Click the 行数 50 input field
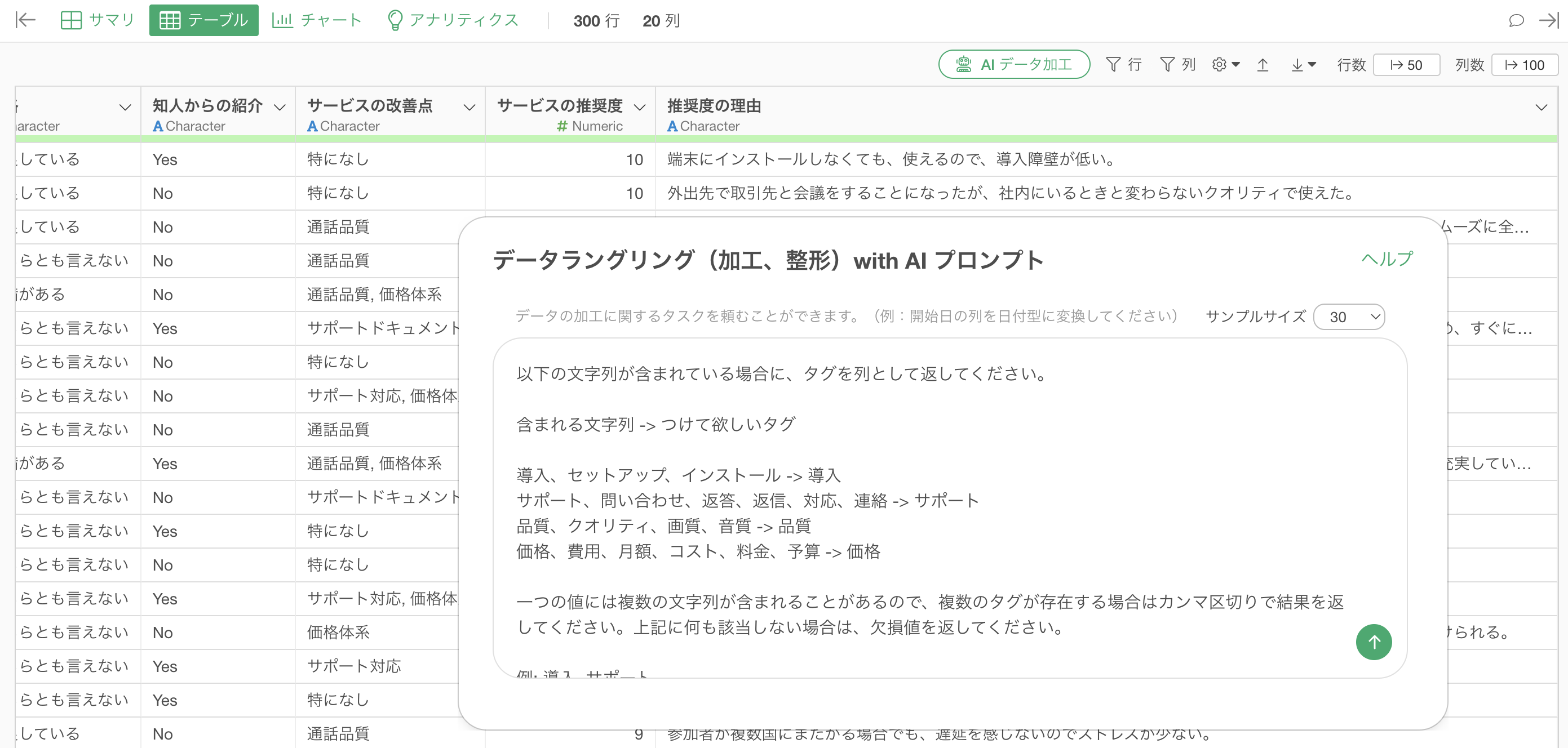The height and width of the screenshot is (748, 1568). [1406, 64]
